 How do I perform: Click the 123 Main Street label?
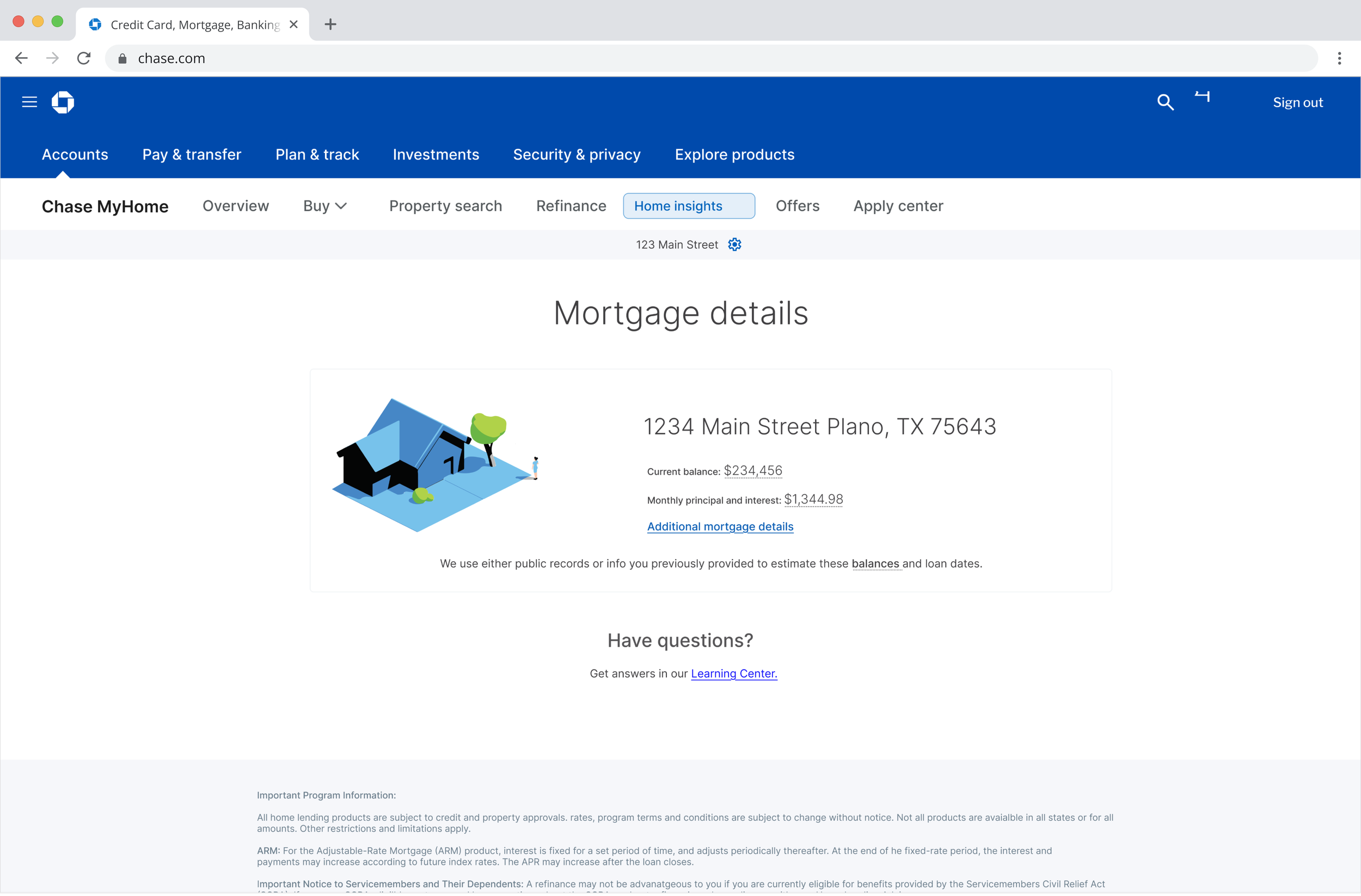[x=677, y=245]
